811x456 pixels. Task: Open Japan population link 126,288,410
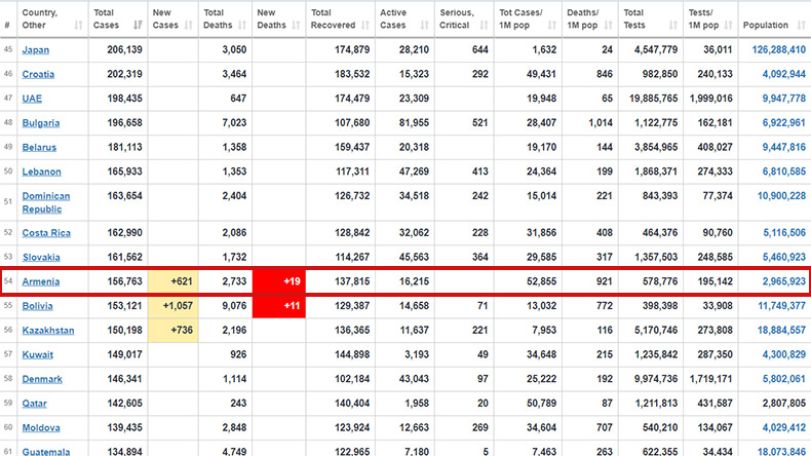click(779, 50)
